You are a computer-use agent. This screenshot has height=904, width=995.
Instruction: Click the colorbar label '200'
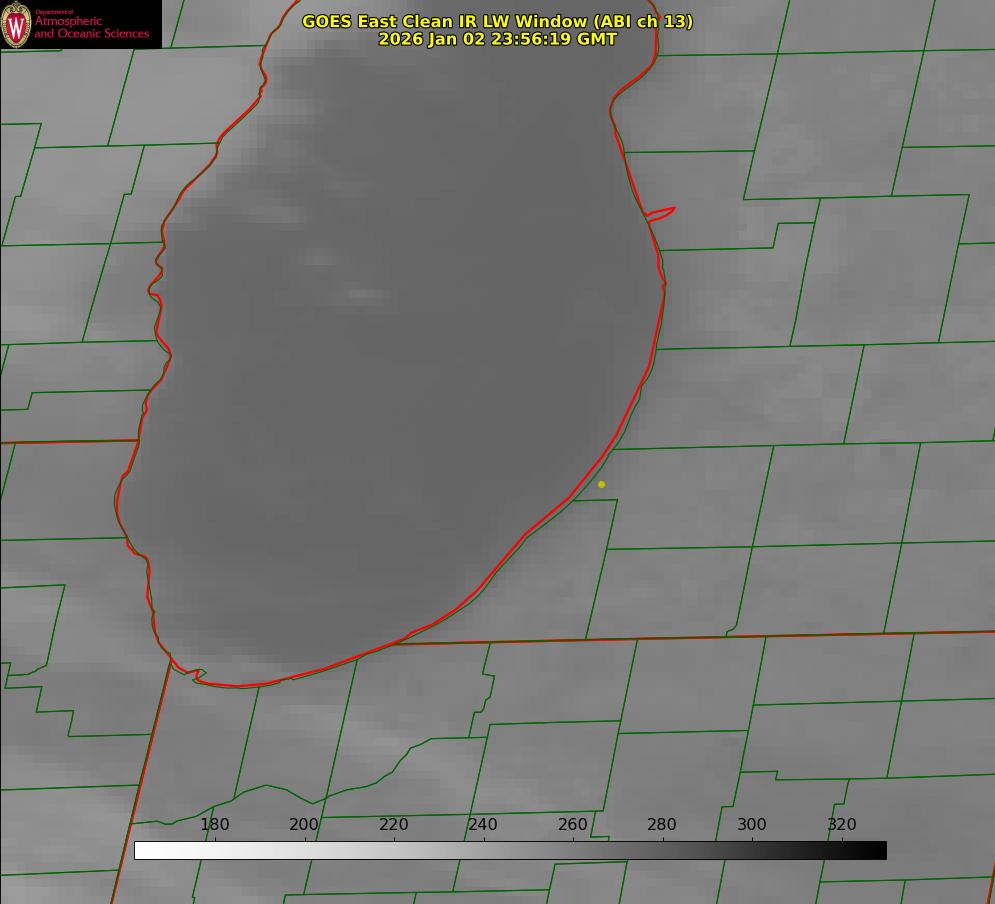click(x=304, y=824)
